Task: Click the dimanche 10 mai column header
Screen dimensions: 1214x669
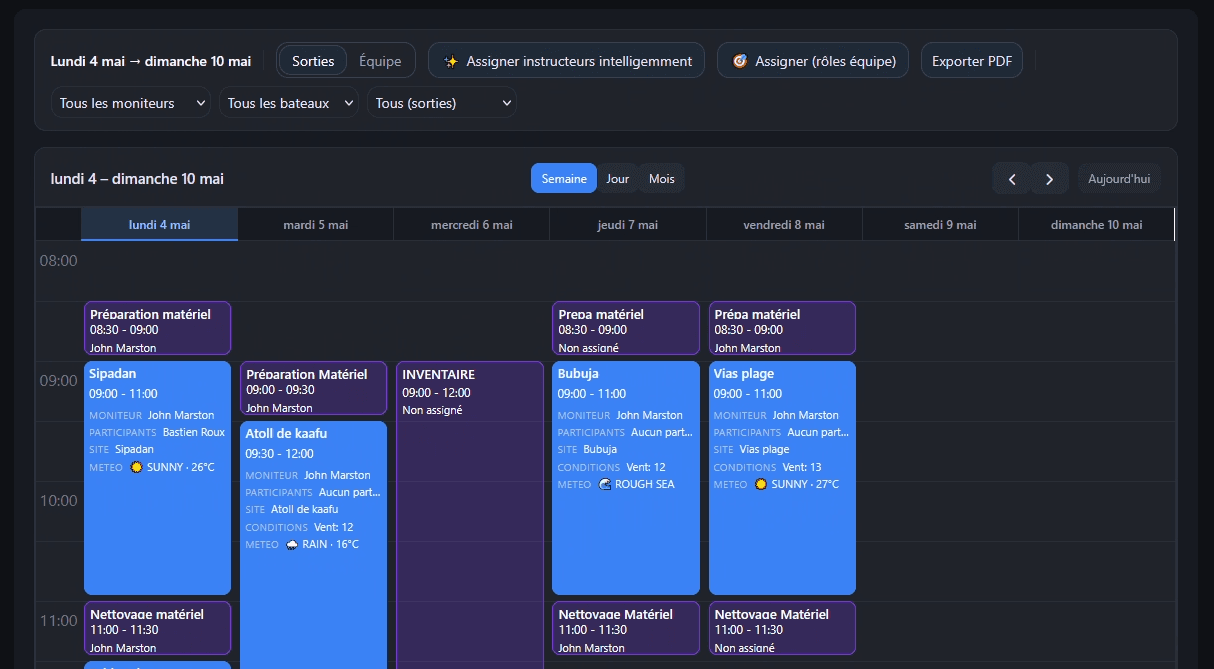Action: 1096,225
